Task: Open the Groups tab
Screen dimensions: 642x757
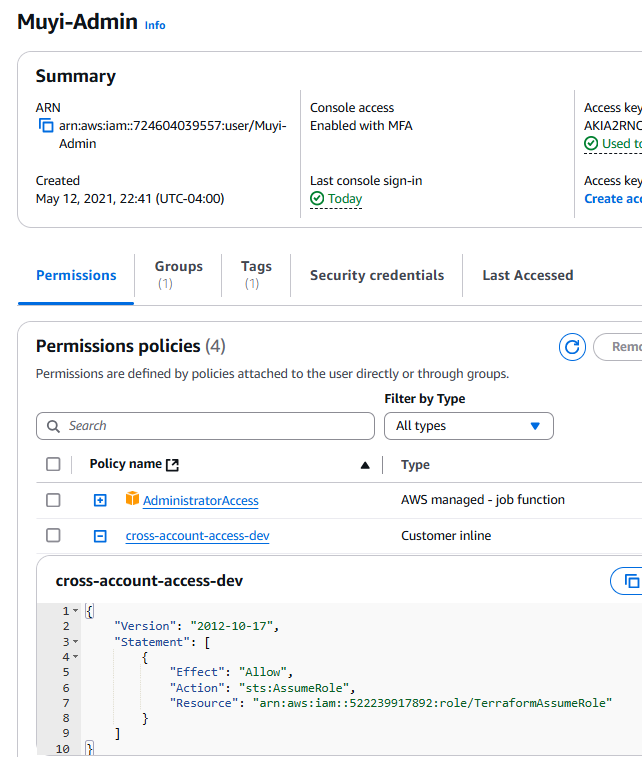Action: 179,274
